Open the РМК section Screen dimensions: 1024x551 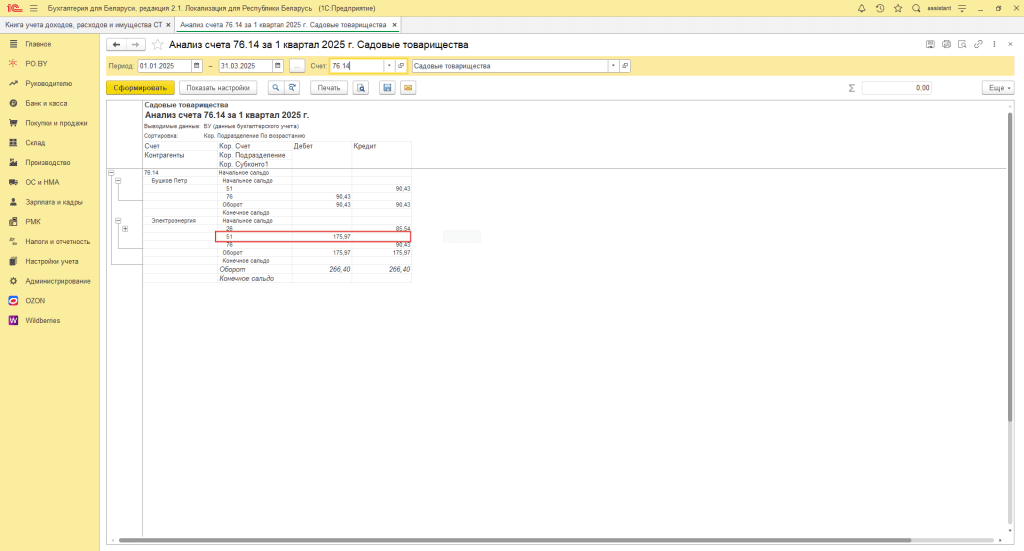(50, 221)
